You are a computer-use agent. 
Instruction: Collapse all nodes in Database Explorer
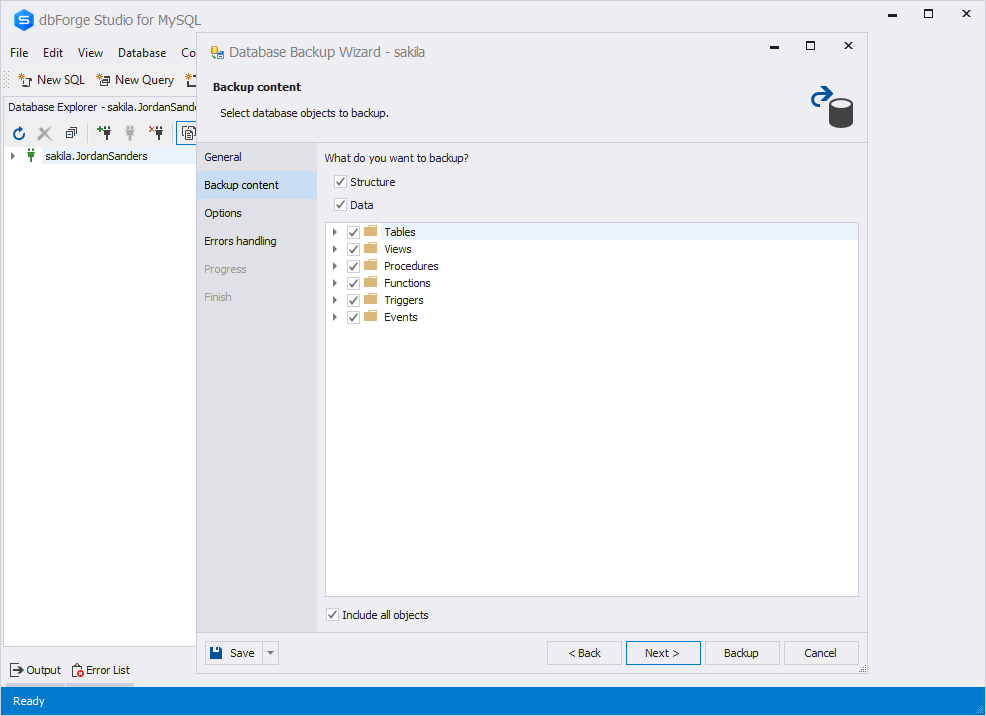tap(71, 133)
